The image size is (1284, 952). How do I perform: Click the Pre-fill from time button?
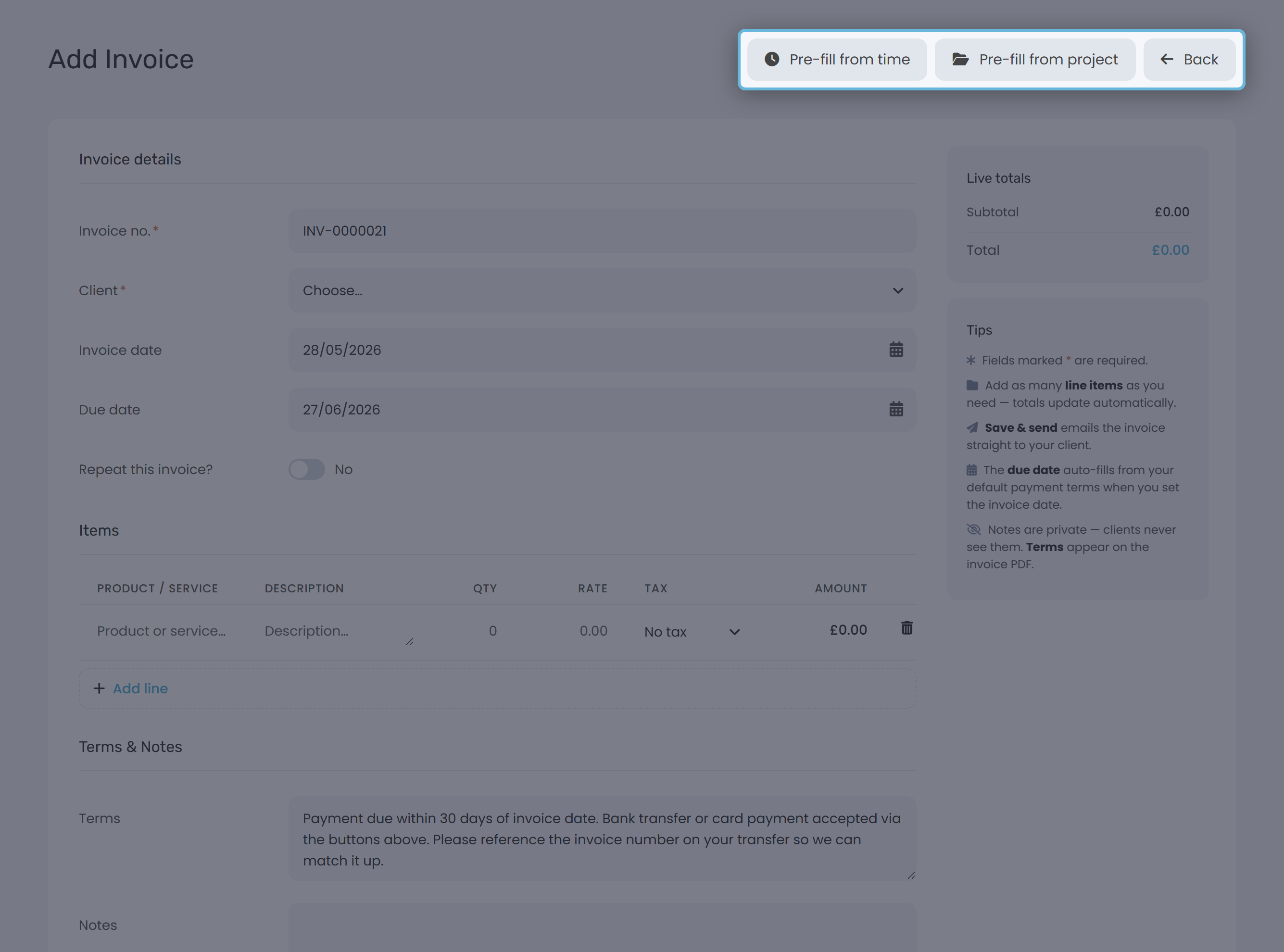click(x=837, y=59)
